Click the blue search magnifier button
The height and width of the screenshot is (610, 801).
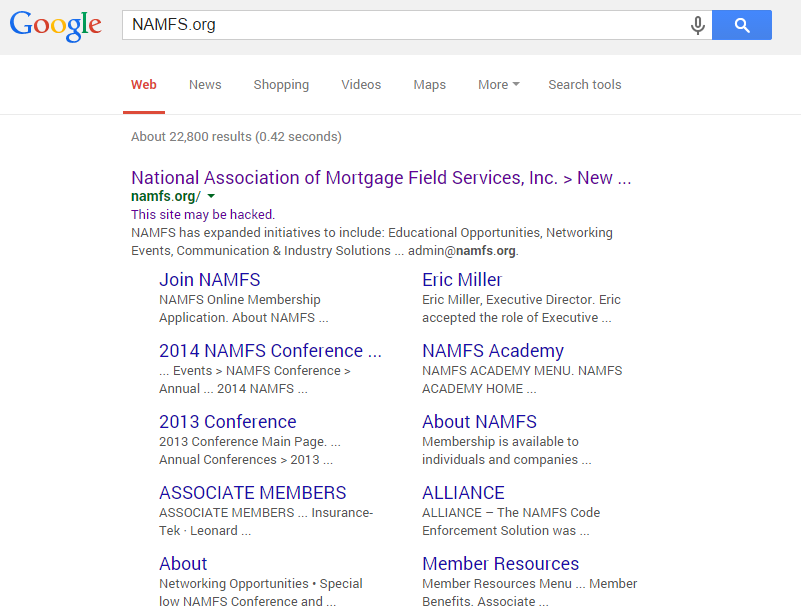(x=742, y=25)
